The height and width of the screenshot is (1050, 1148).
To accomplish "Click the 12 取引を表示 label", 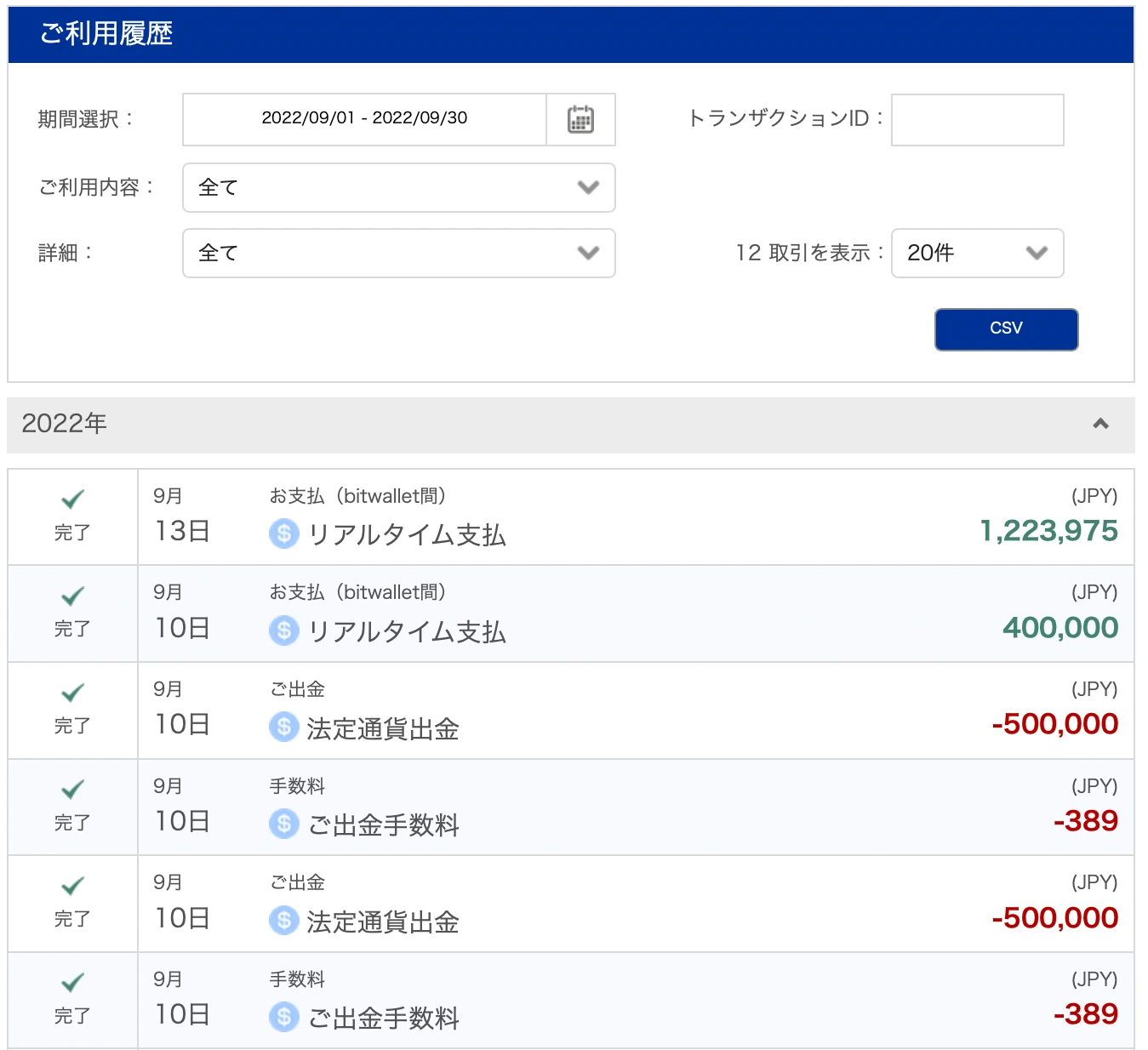I will point(809,253).
